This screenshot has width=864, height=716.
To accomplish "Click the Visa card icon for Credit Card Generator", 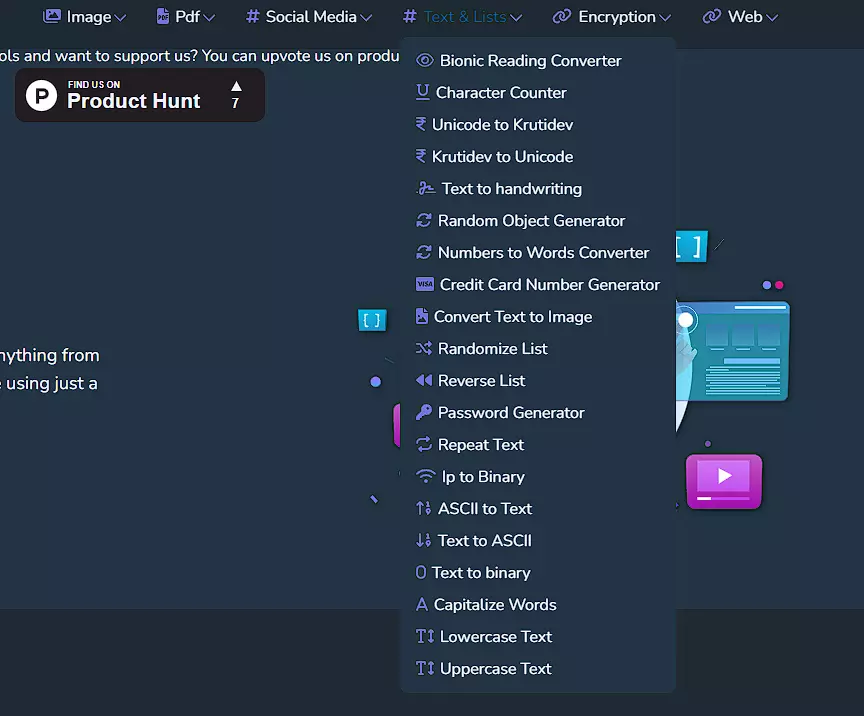I will (425, 285).
